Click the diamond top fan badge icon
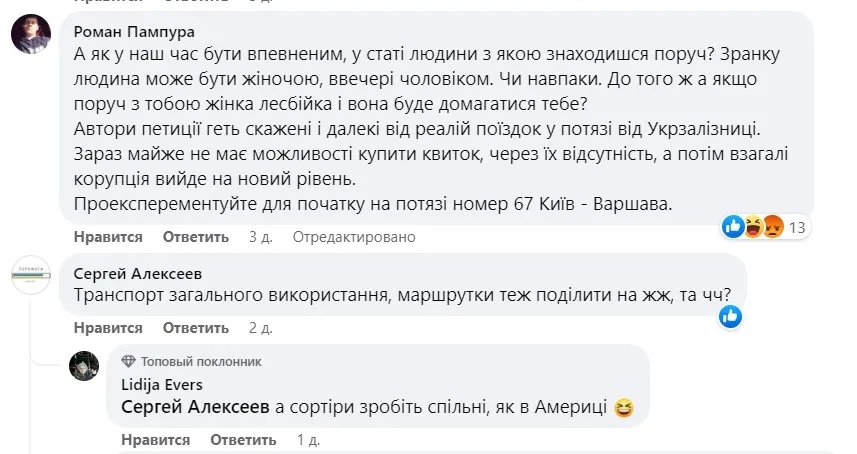Image resolution: width=857 pixels, height=454 pixels. [127, 361]
